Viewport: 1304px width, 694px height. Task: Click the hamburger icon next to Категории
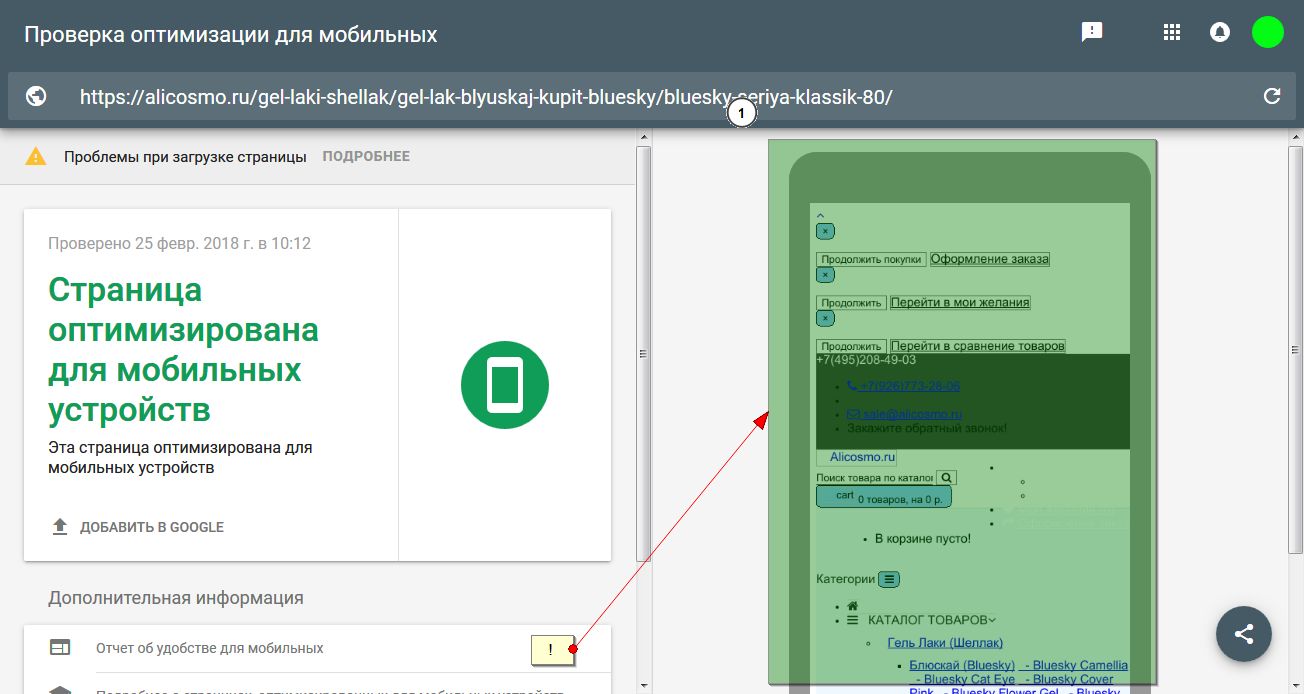click(890, 579)
